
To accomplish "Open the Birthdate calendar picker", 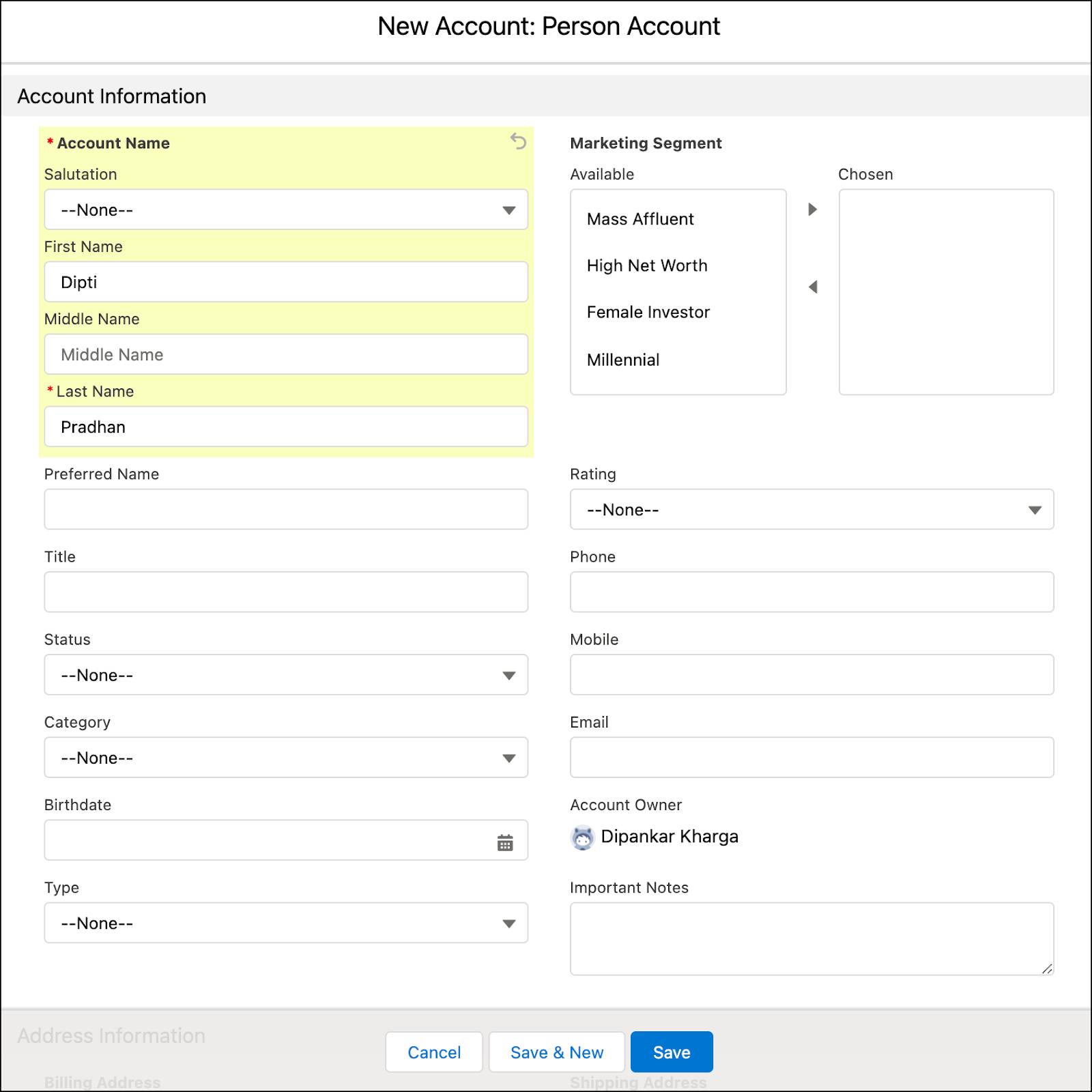I will coord(505,840).
